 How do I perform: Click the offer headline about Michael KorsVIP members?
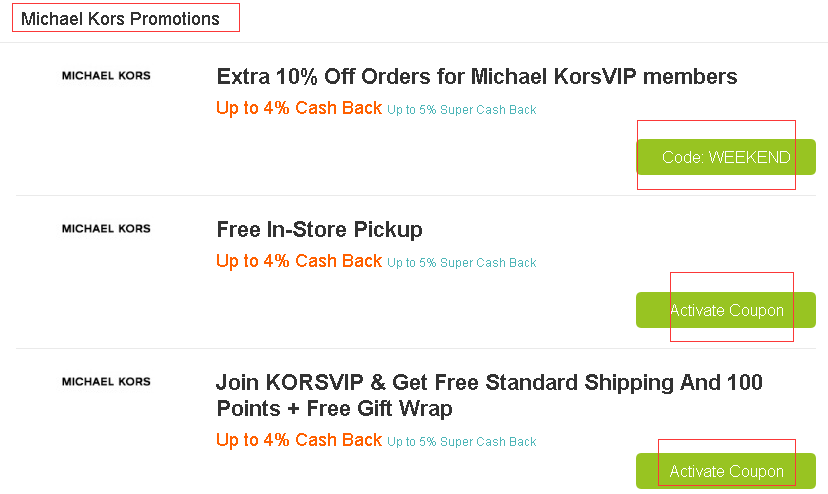pyautogui.click(x=476, y=76)
